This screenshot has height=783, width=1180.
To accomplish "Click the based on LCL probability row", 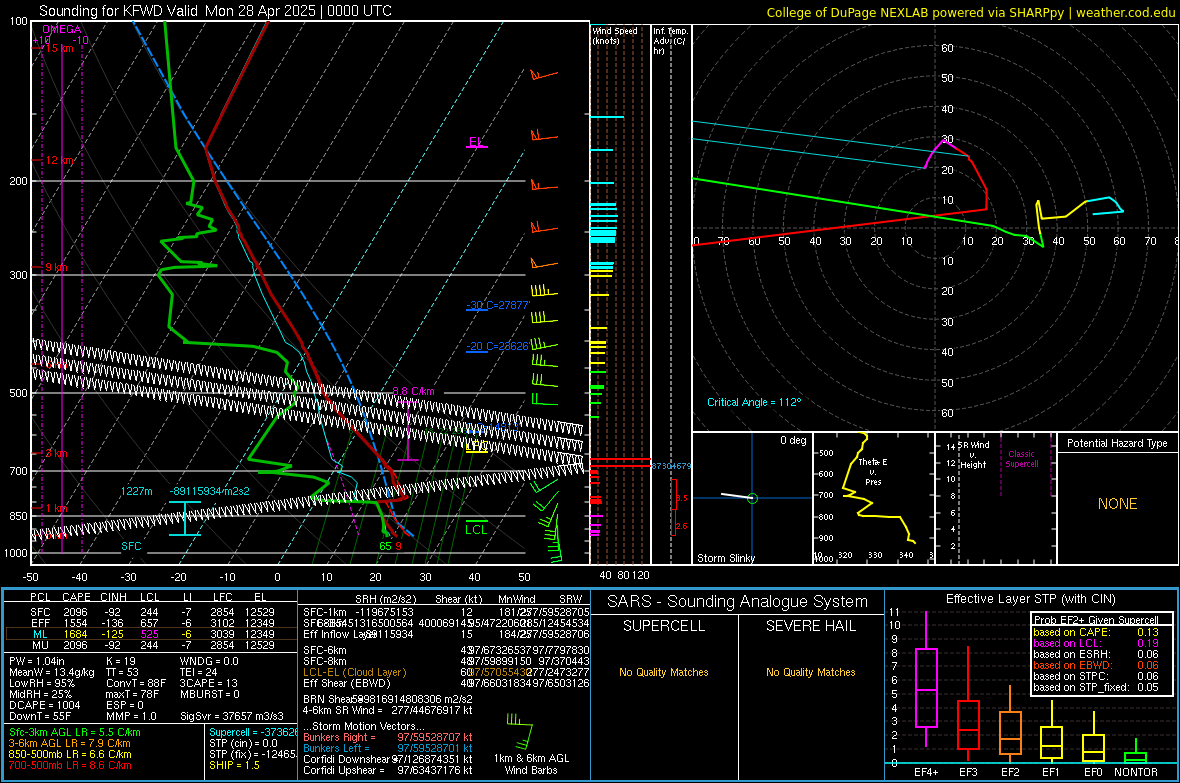I will point(1096,643).
